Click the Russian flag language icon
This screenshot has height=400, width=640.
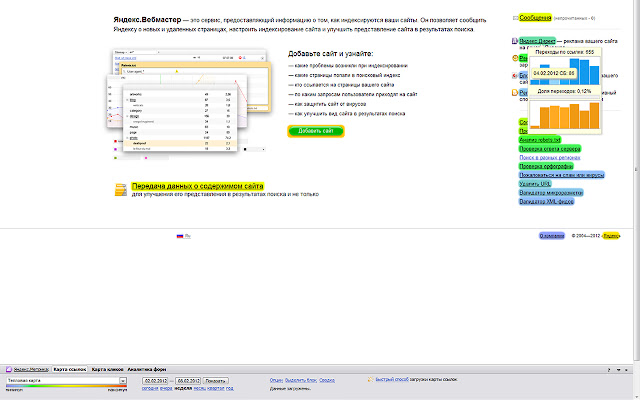click(181, 236)
